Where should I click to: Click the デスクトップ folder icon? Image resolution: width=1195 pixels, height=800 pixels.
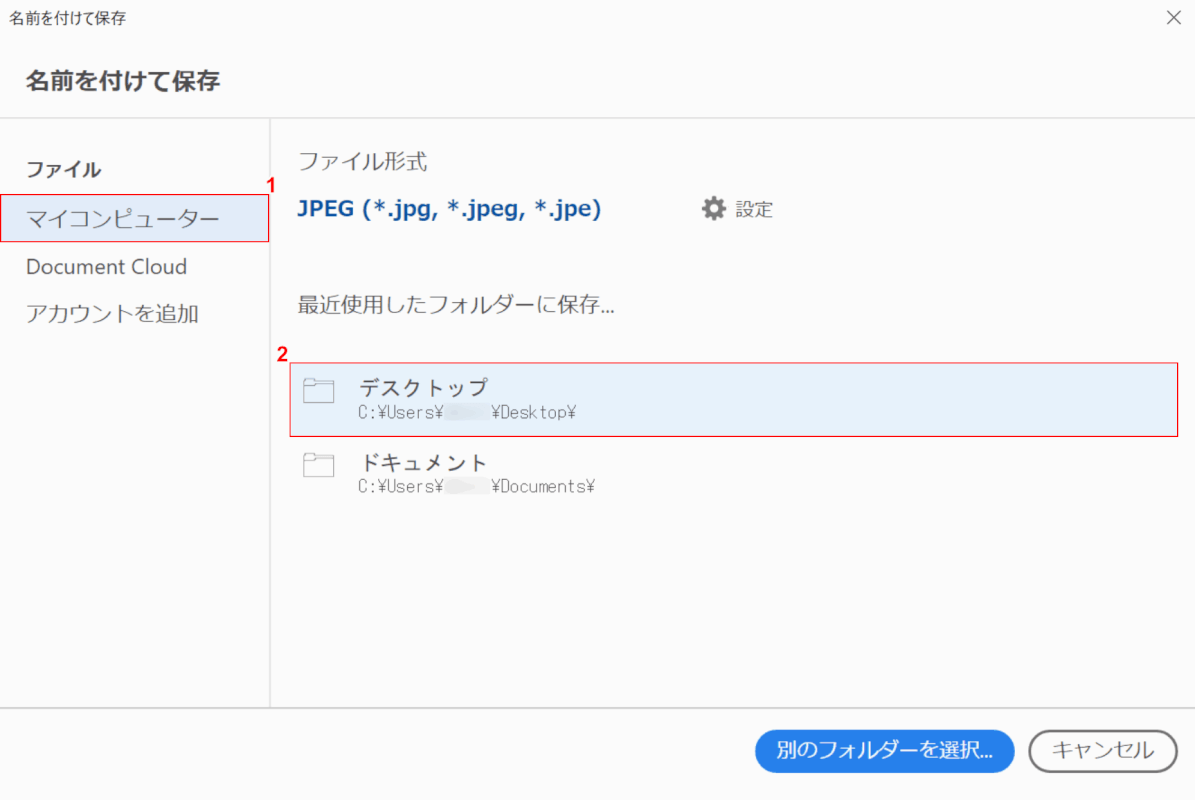point(319,391)
